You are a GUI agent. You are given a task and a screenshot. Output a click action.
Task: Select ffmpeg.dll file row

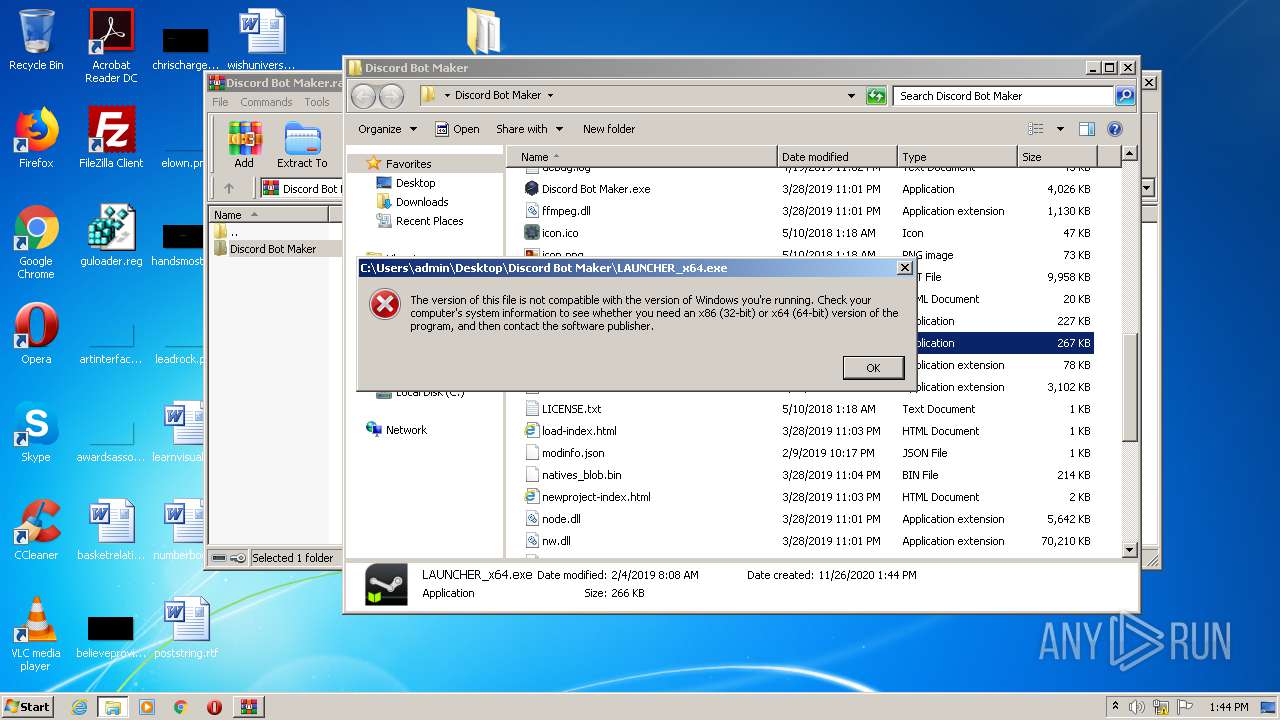point(808,211)
